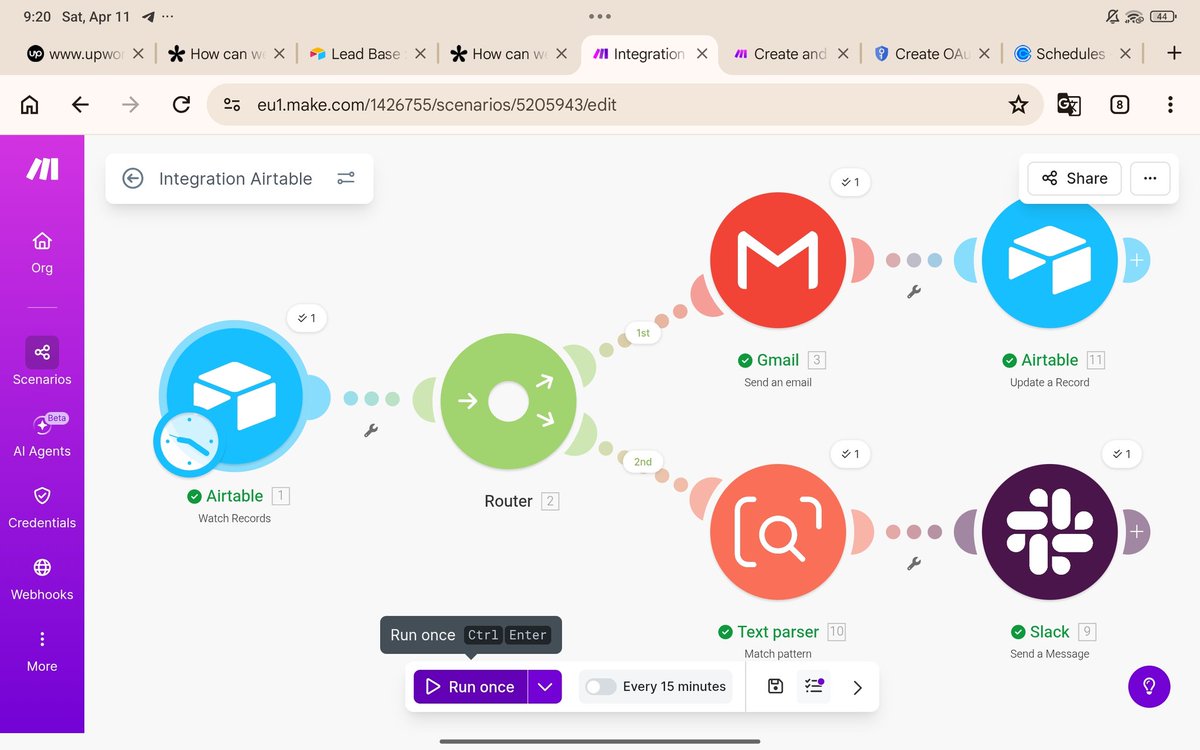Add a module after the Slack module
The height and width of the screenshot is (750, 1200).
tap(1136, 532)
